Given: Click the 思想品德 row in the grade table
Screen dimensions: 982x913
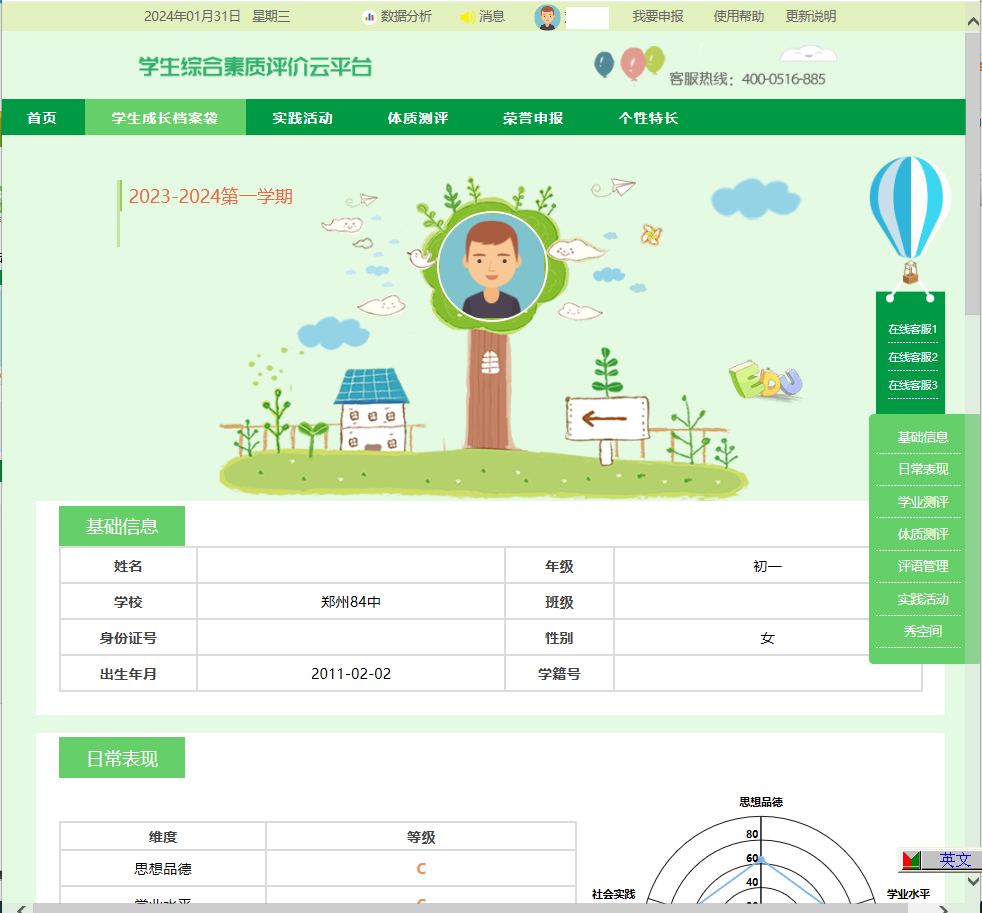Looking at the screenshot, I should pyautogui.click(x=318, y=869).
